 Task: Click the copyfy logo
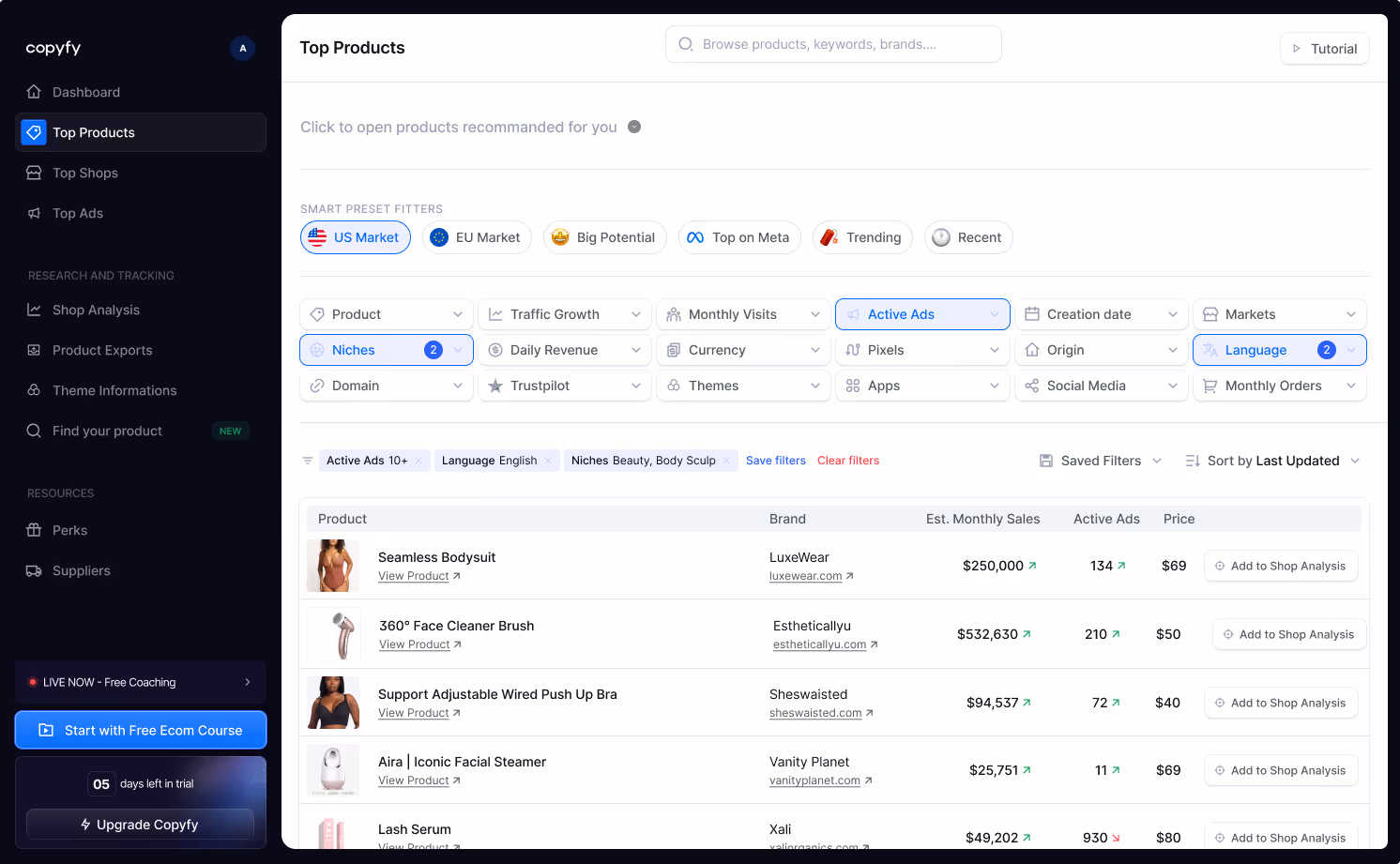click(53, 48)
